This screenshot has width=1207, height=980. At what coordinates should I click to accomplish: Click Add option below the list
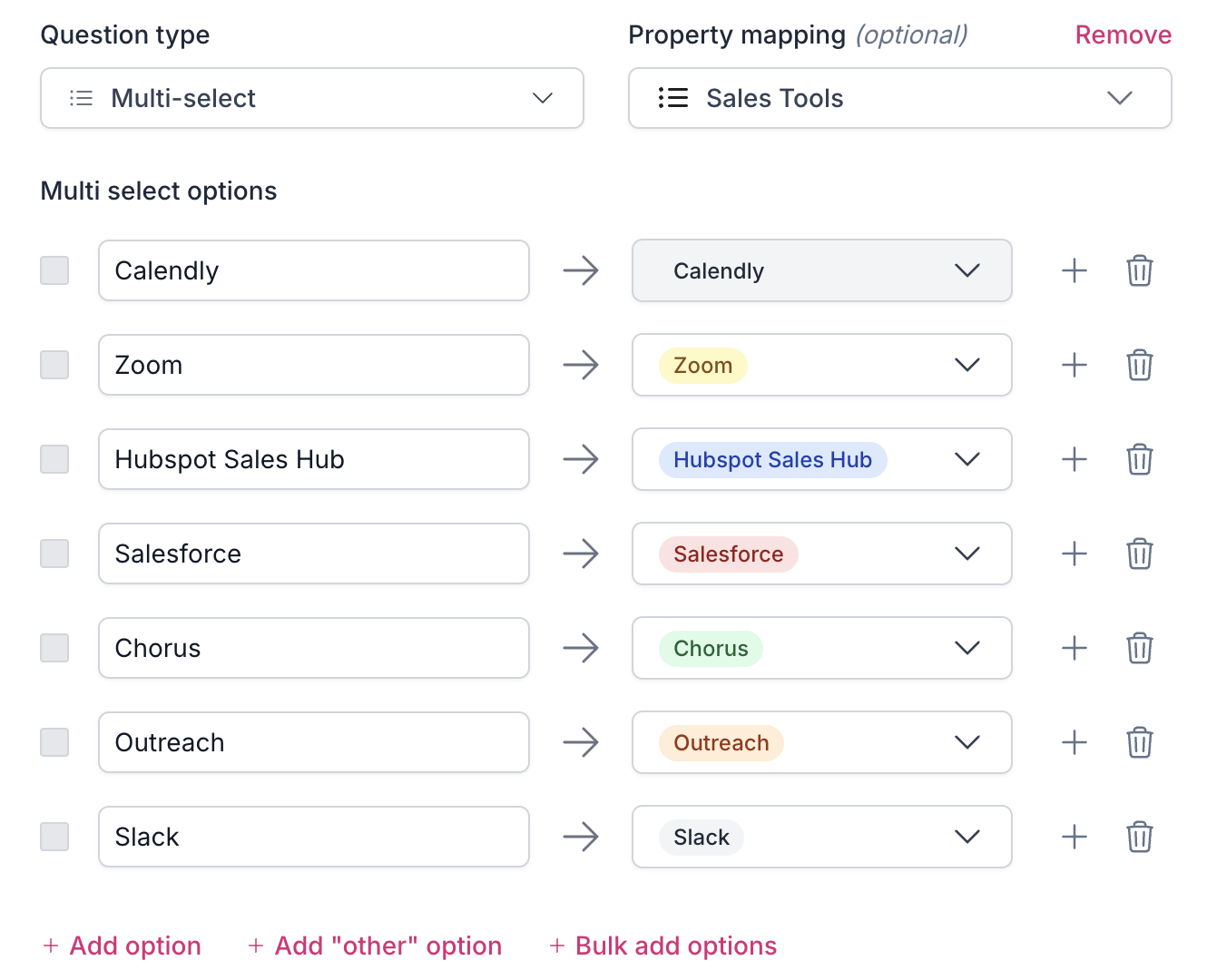[x=123, y=946]
